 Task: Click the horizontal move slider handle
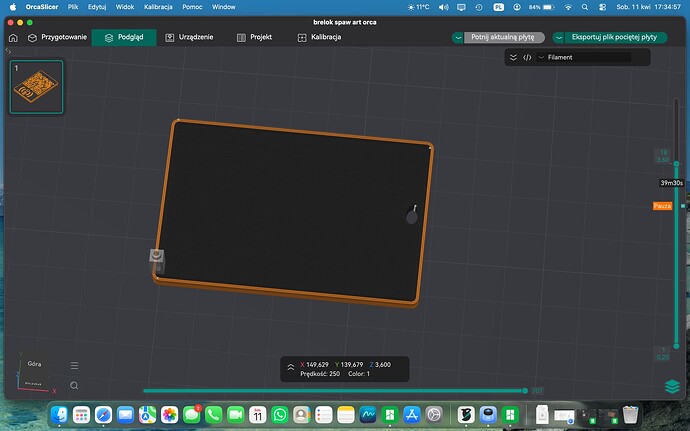[525, 390]
